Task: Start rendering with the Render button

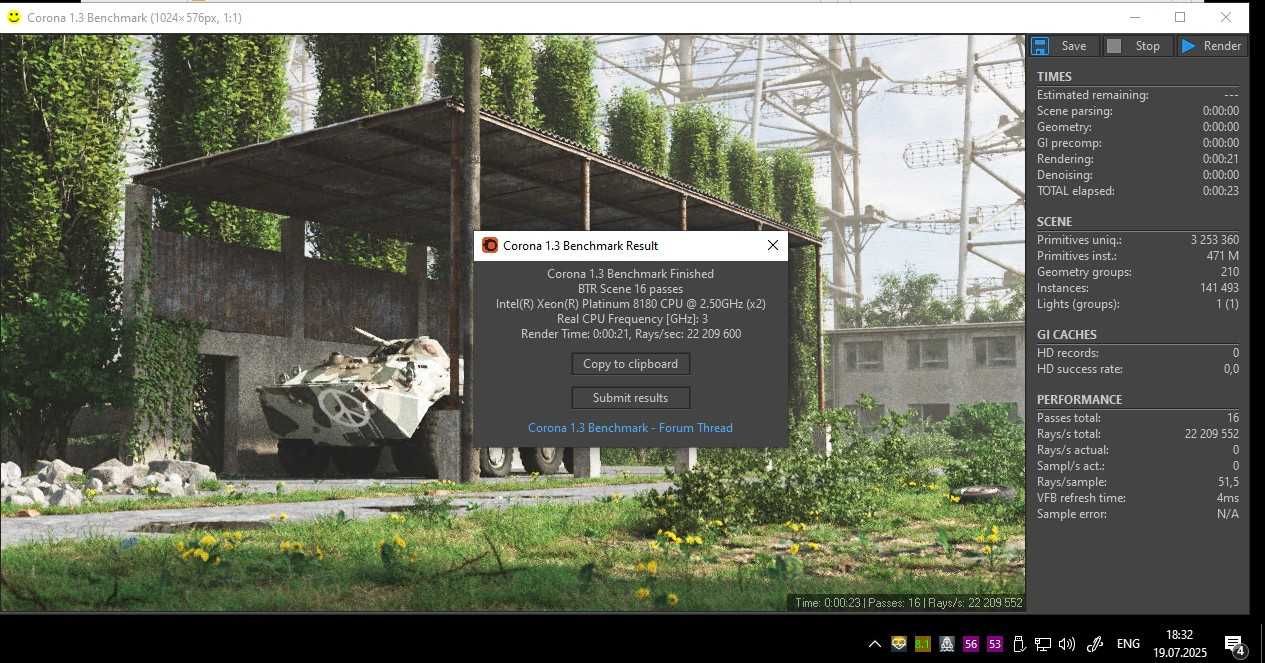Action: (x=1212, y=46)
